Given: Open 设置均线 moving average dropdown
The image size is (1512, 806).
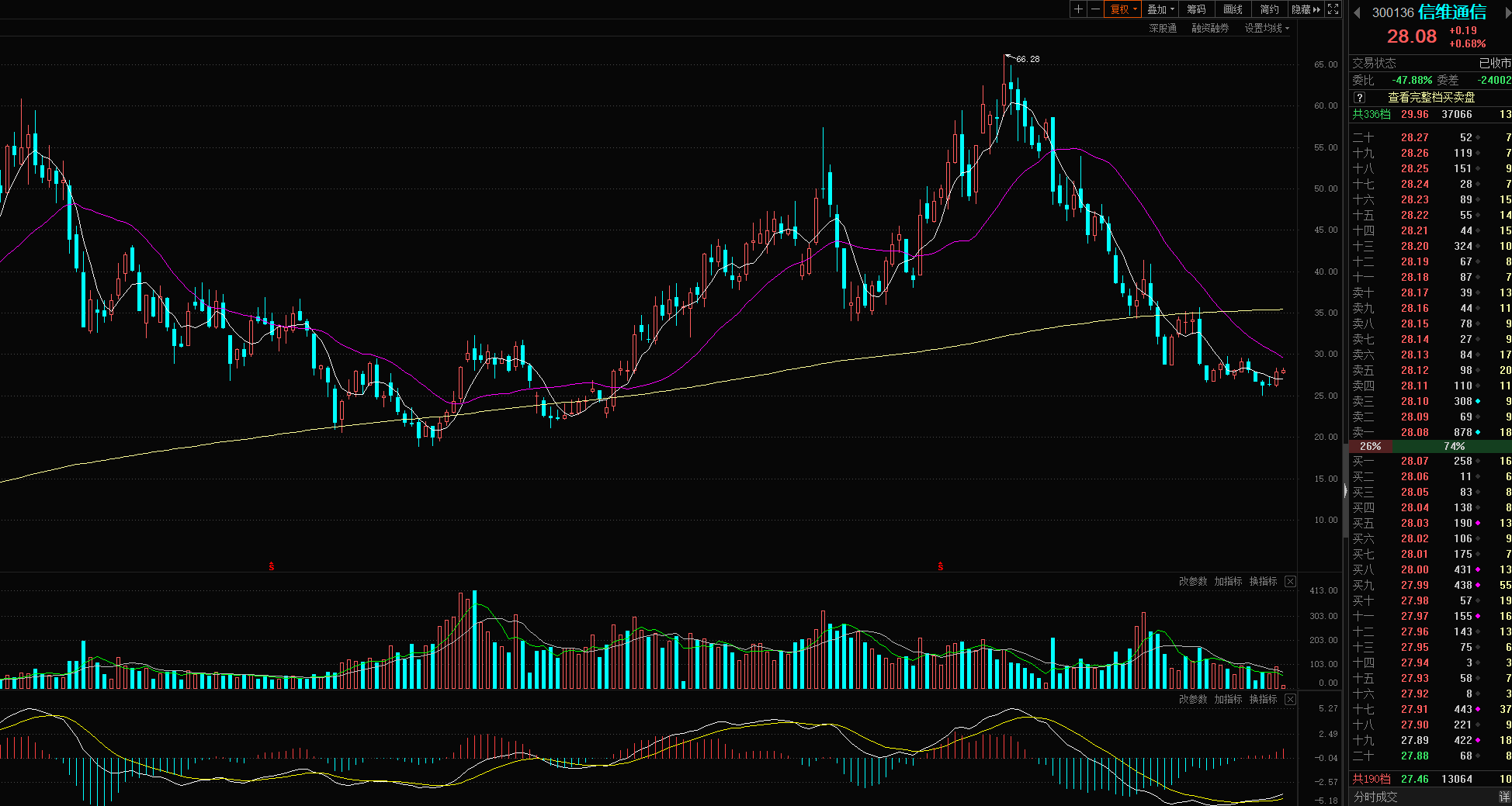Looking at the screenshot, I should pos(1267,28).
